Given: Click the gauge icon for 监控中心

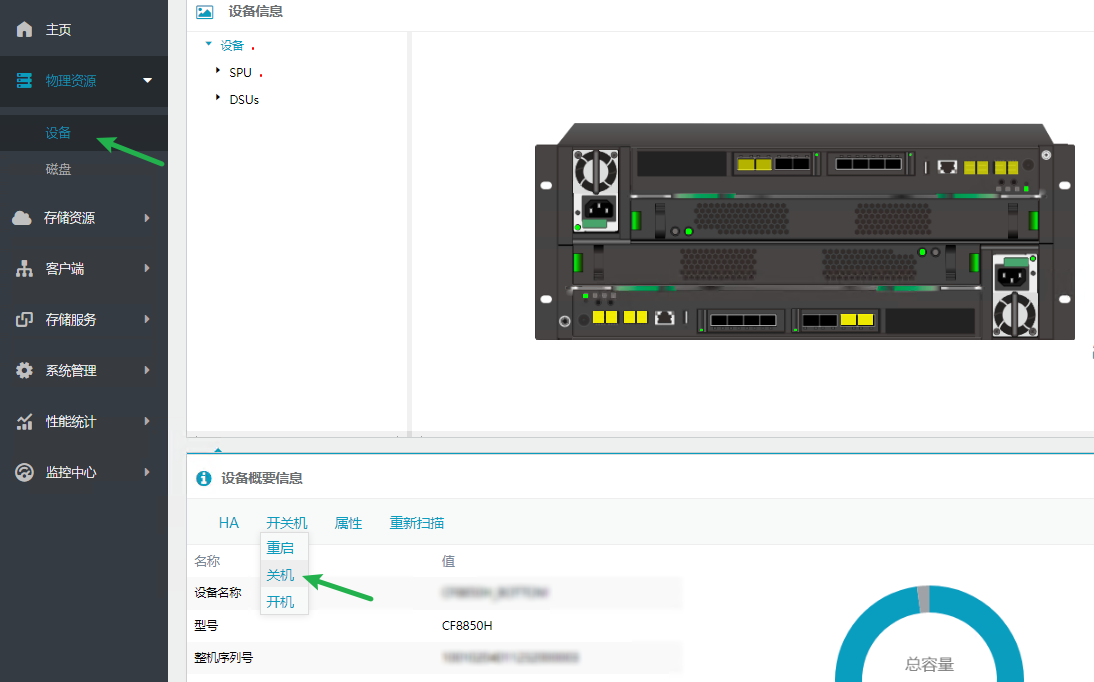Looking at the screenshot, I should click(24, 473).
